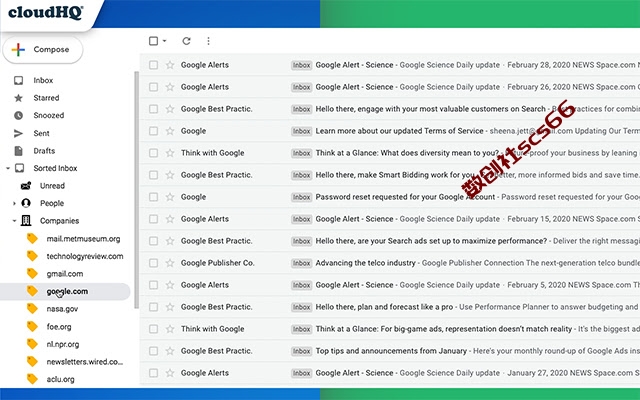Open the Starred folder
The image size is (640, 400).
[x=46, y=98]
